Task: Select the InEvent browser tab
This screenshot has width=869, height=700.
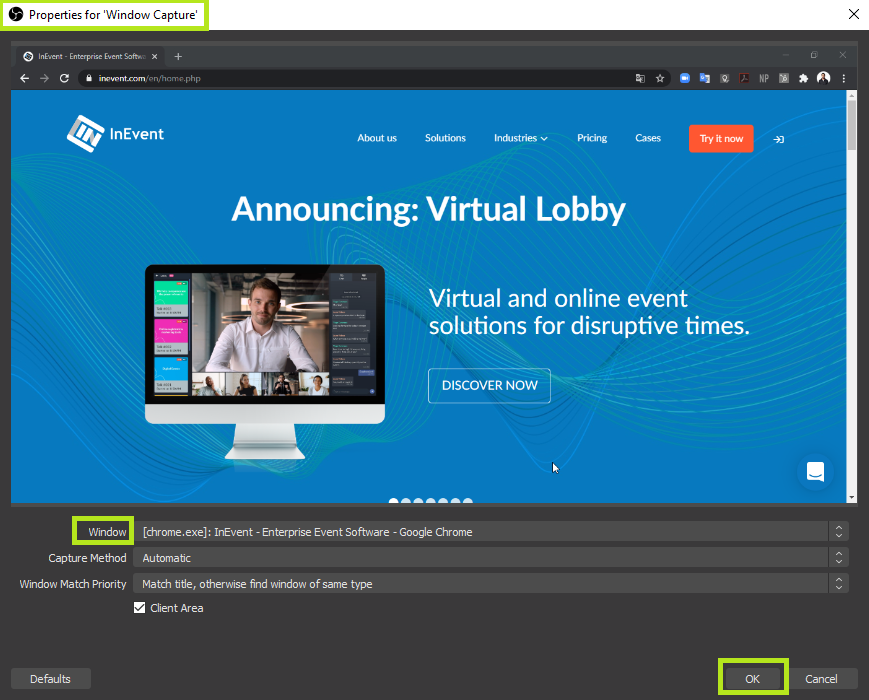Action: [x=91, y=57]
